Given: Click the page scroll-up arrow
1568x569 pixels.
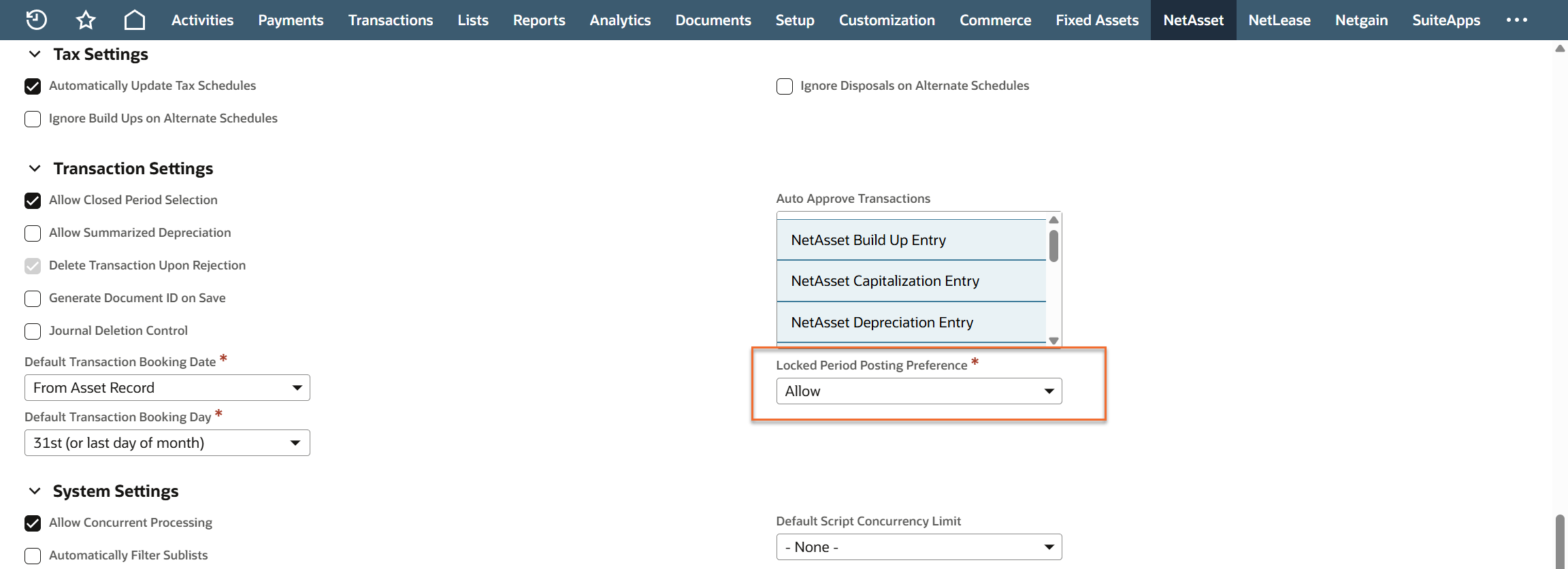Looking at the screenshot, I should [1559, 48].
